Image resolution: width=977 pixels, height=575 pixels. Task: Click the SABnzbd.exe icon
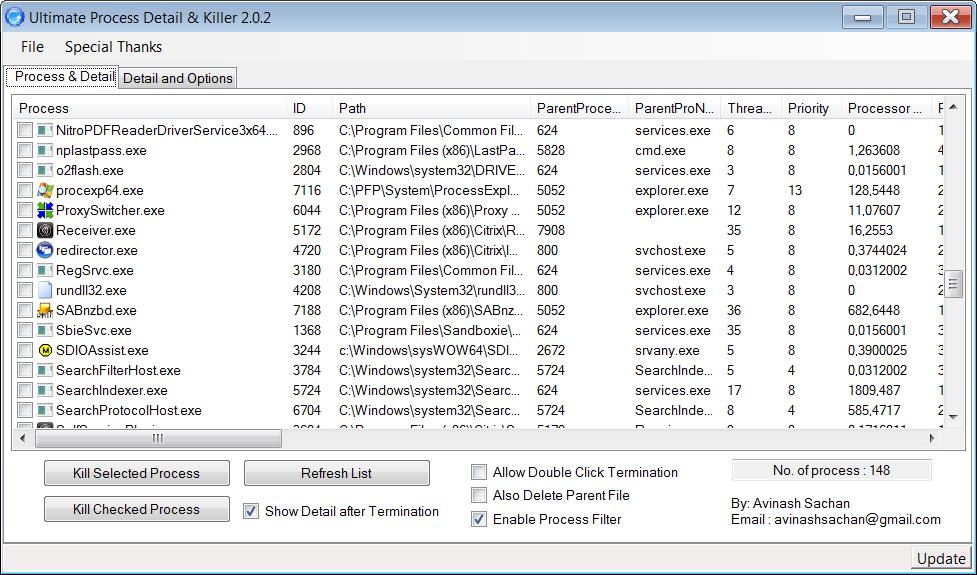pyautogui.click(x=45, y=310)
